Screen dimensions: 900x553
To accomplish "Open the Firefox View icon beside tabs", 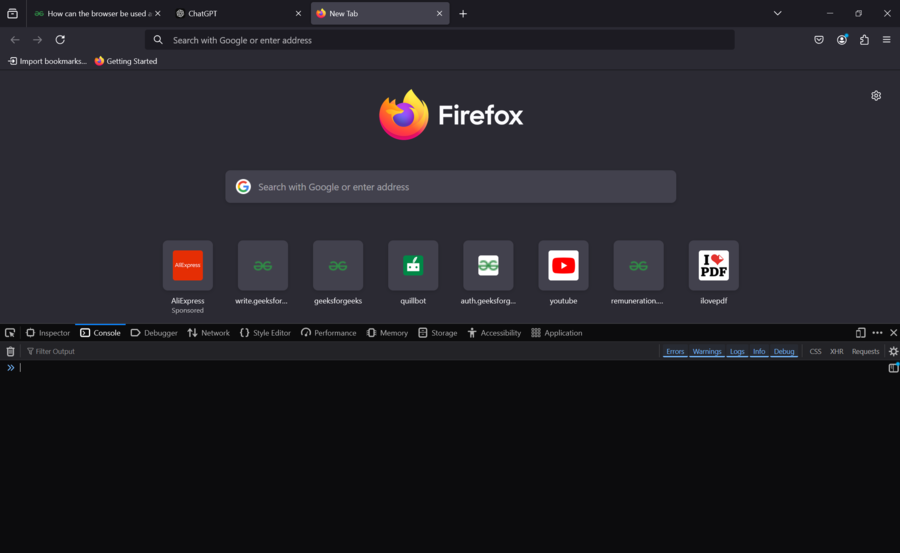I will (x=12, y=13).
